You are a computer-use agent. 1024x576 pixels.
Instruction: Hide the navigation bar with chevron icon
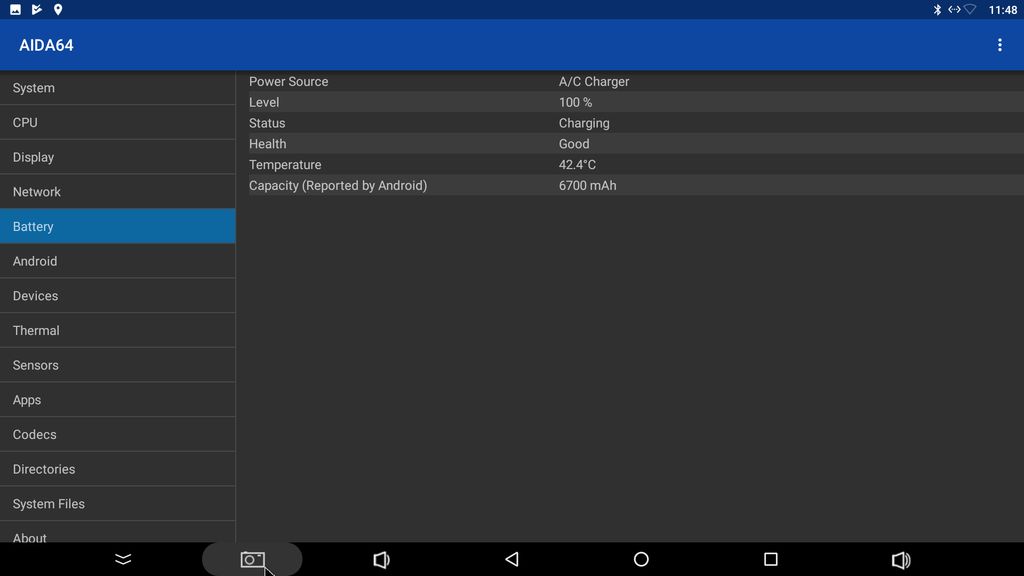pos(123,559)
